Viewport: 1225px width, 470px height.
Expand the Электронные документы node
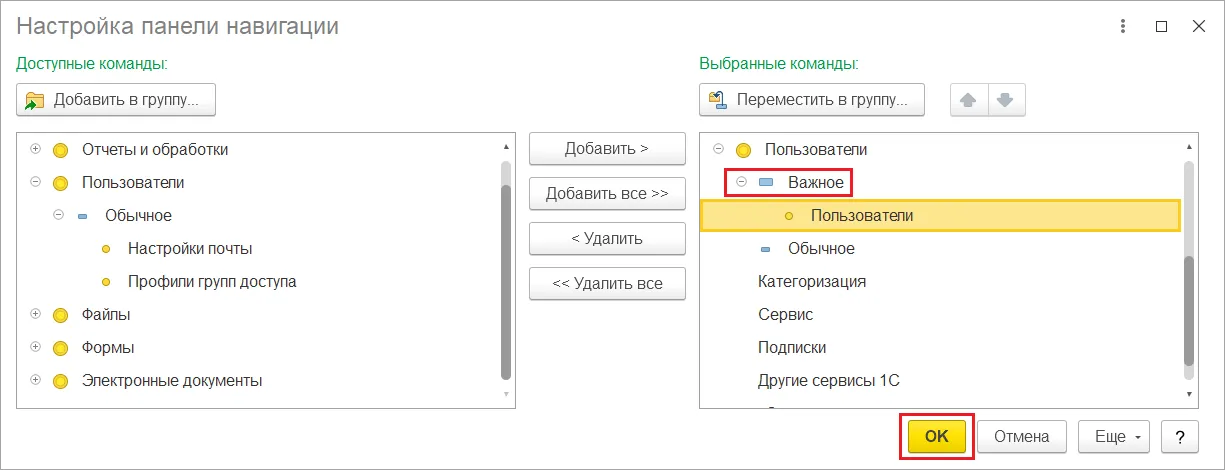(x=36, y=380)
